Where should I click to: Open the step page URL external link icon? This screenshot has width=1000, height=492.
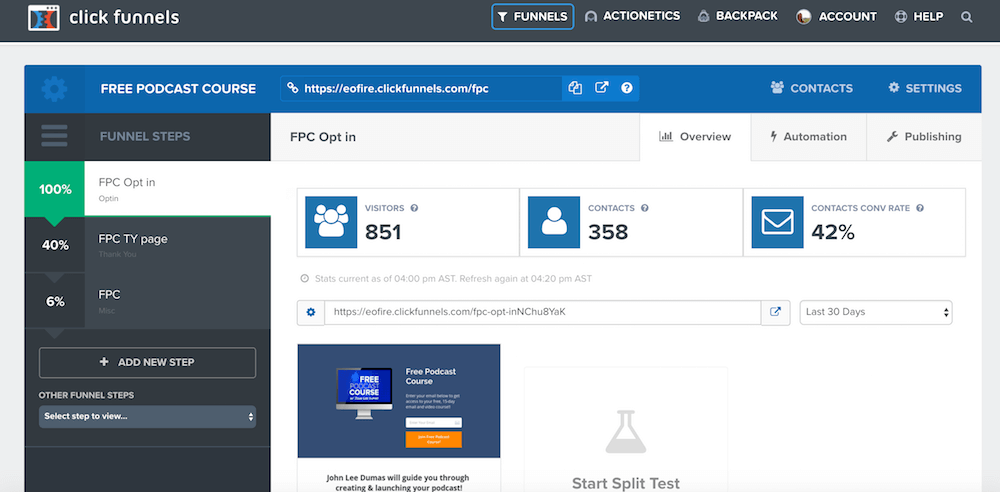click(x=776, y=312)
